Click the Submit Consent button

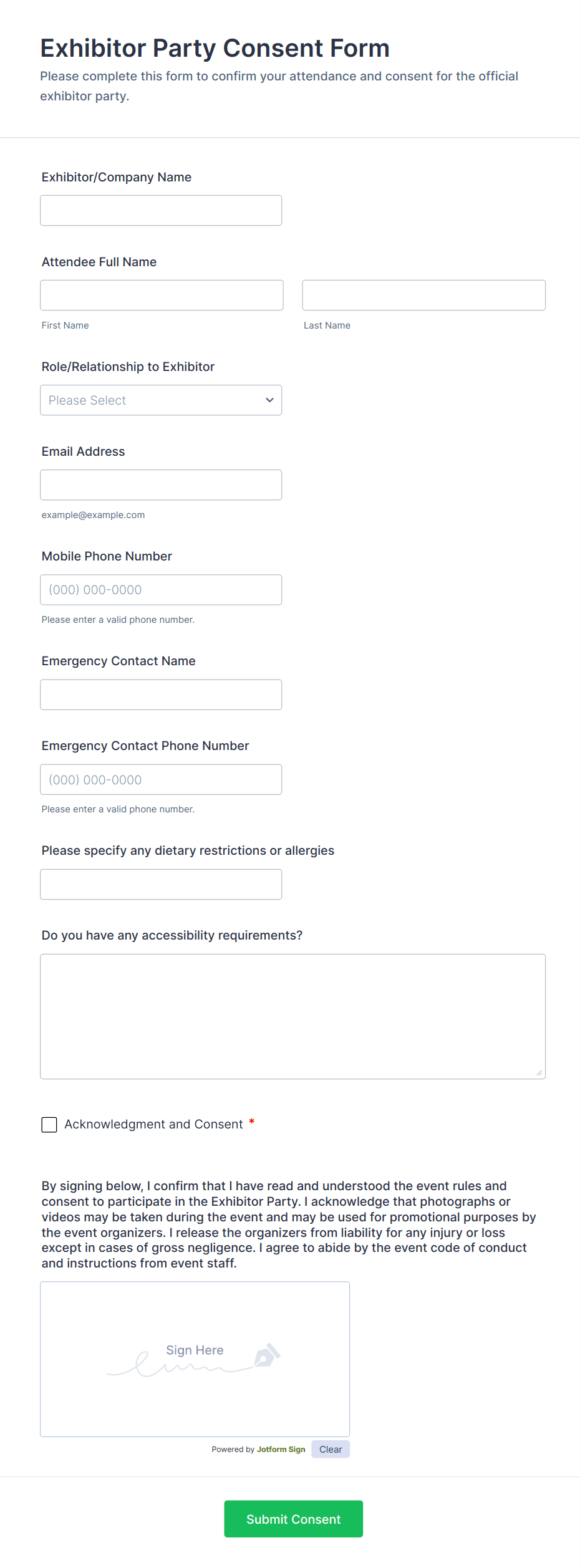[293, 1519]
